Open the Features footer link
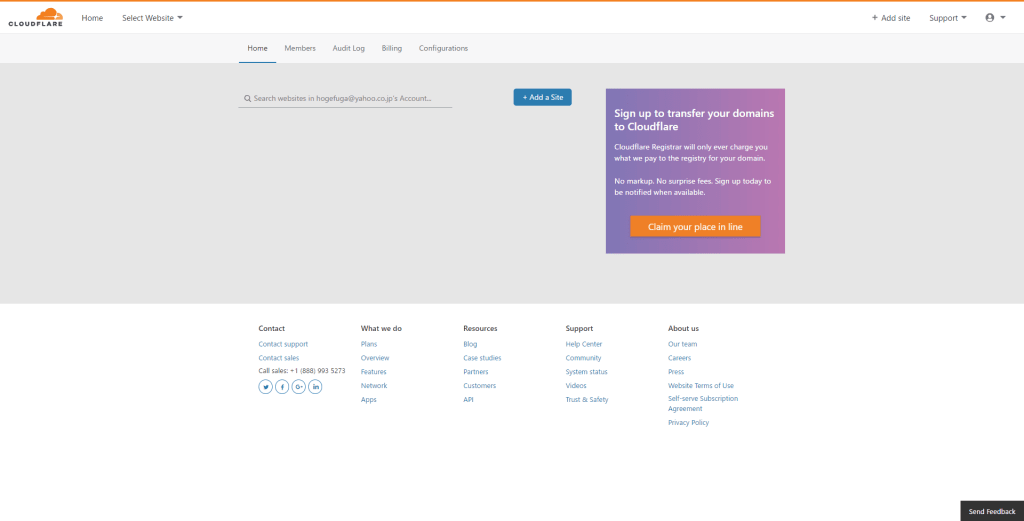 [x=374, y=371]
